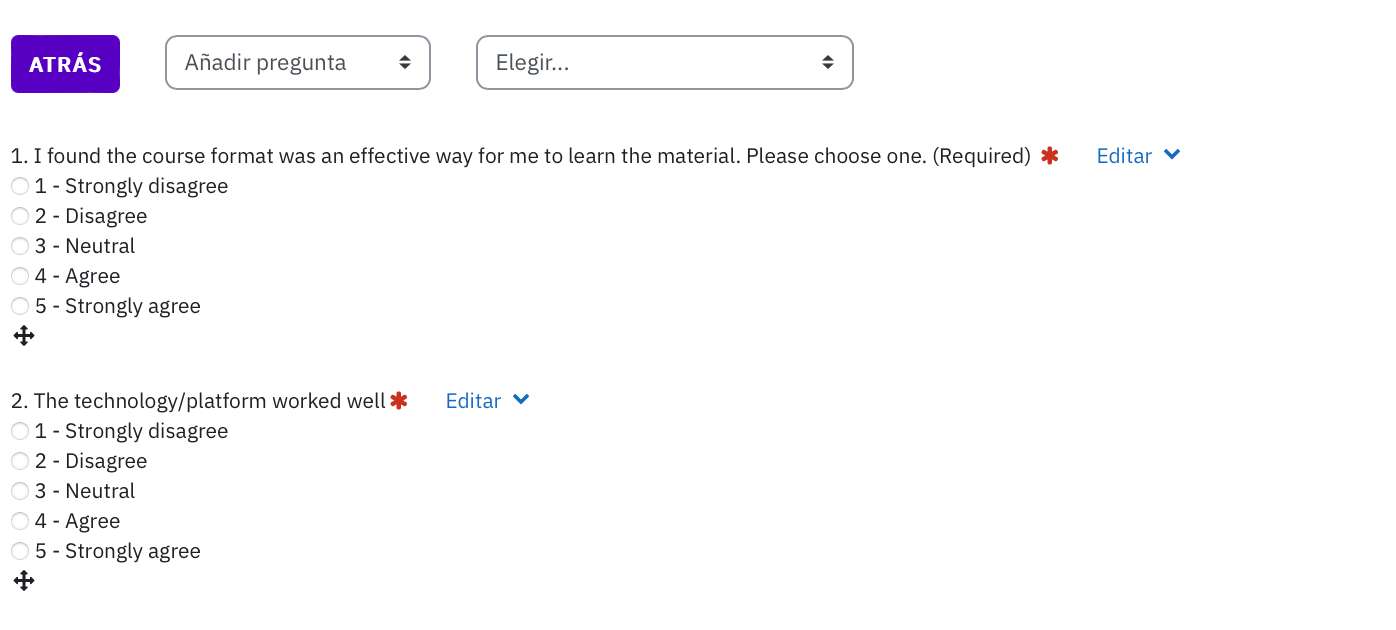The height and width of the screenshot is (630, 1396).
Task: Click the move handle icon under question 2
Action: tap(24, 581)
